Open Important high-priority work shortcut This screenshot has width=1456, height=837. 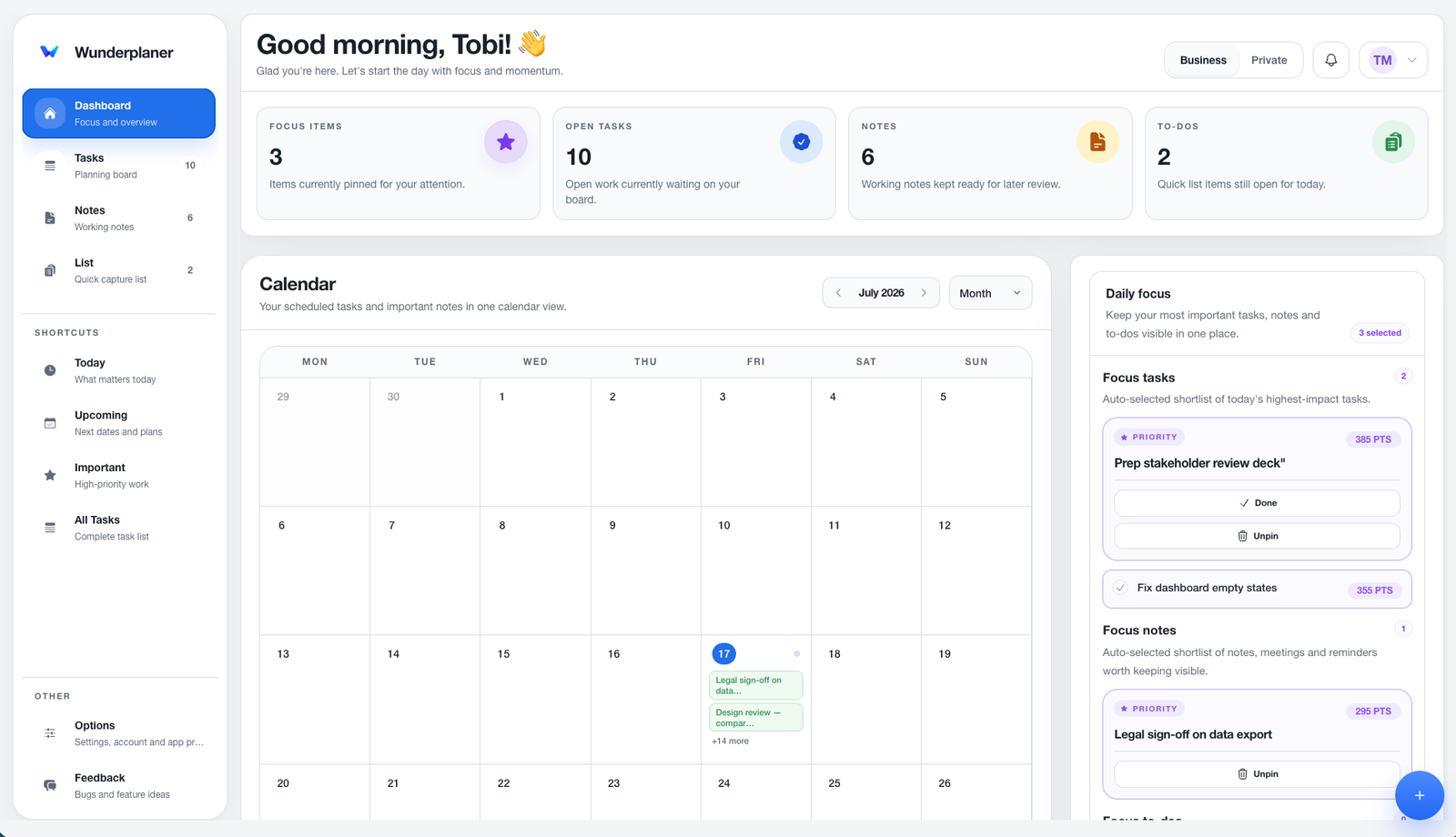coord(119,475)
